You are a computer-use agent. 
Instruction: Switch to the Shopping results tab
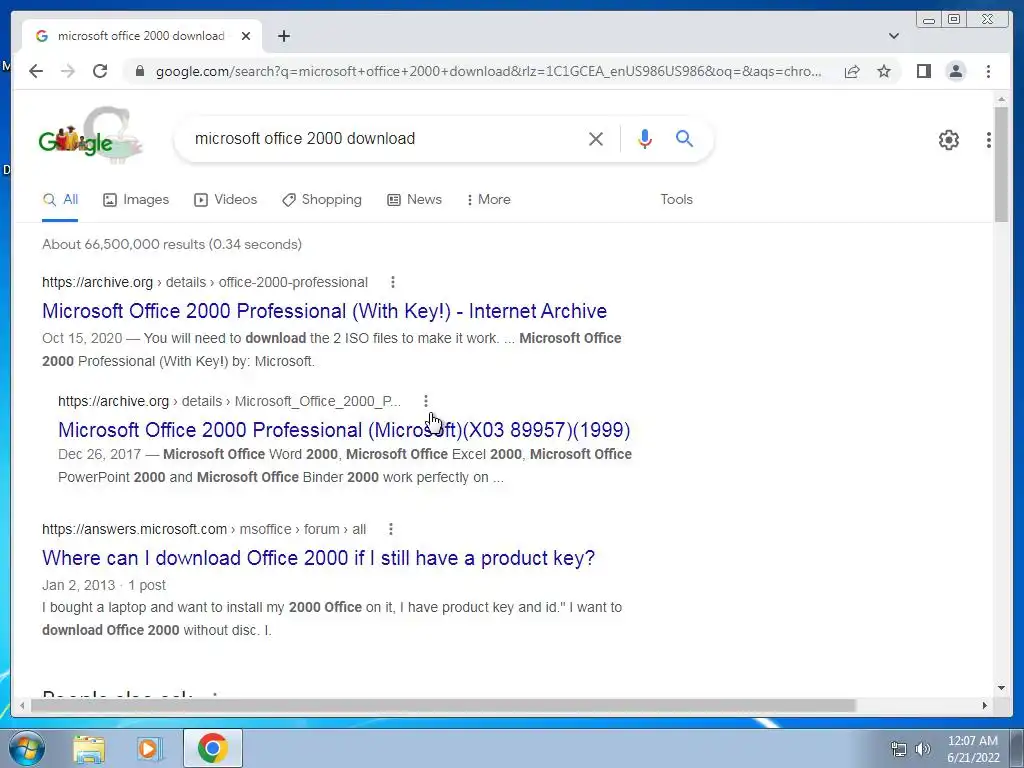321,200
